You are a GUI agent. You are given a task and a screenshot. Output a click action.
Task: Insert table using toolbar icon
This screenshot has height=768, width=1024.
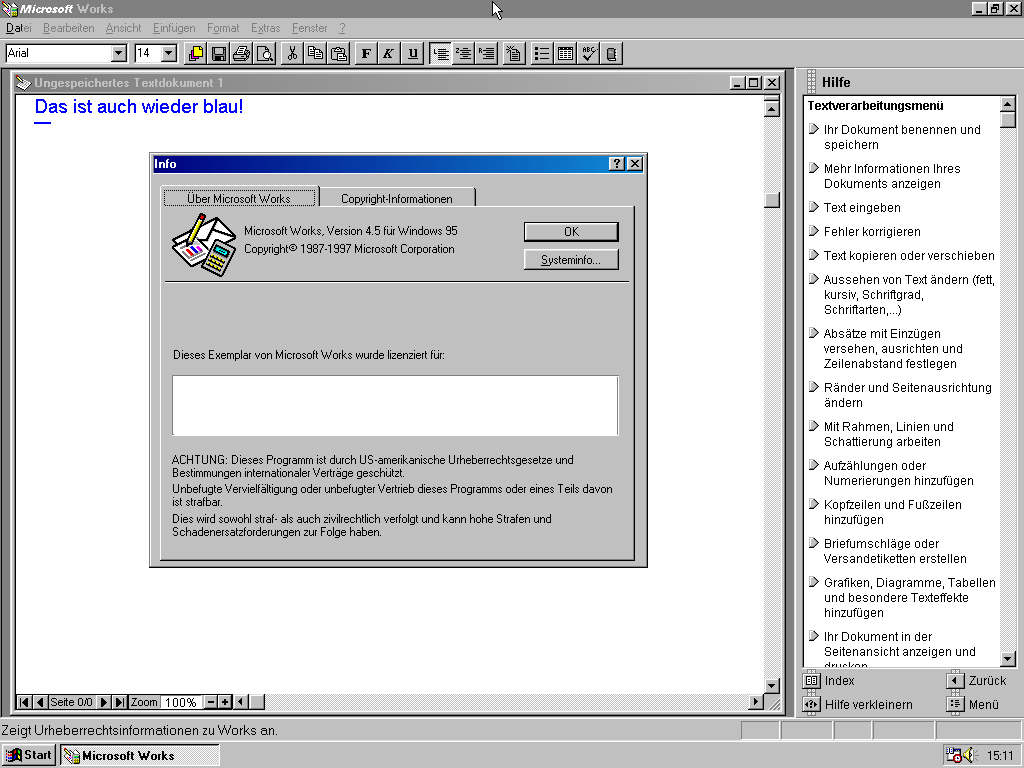point(565,54)
